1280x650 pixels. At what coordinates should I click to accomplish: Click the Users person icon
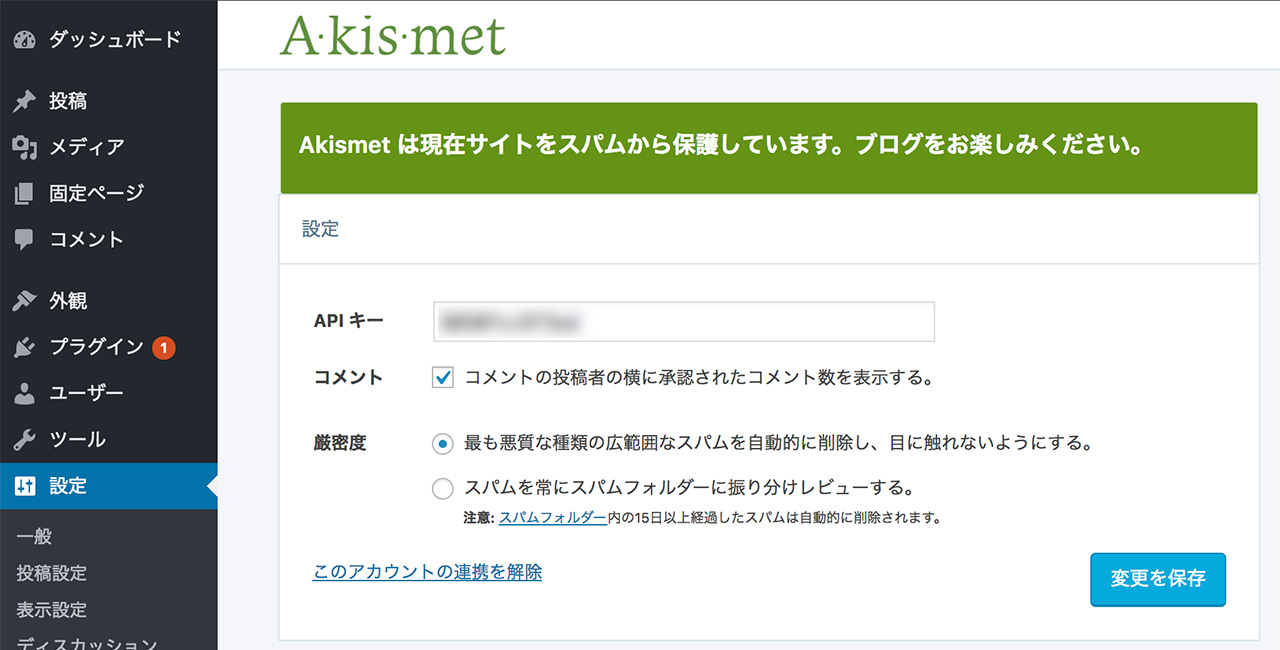pyautogui.click(x=25, y=394)
